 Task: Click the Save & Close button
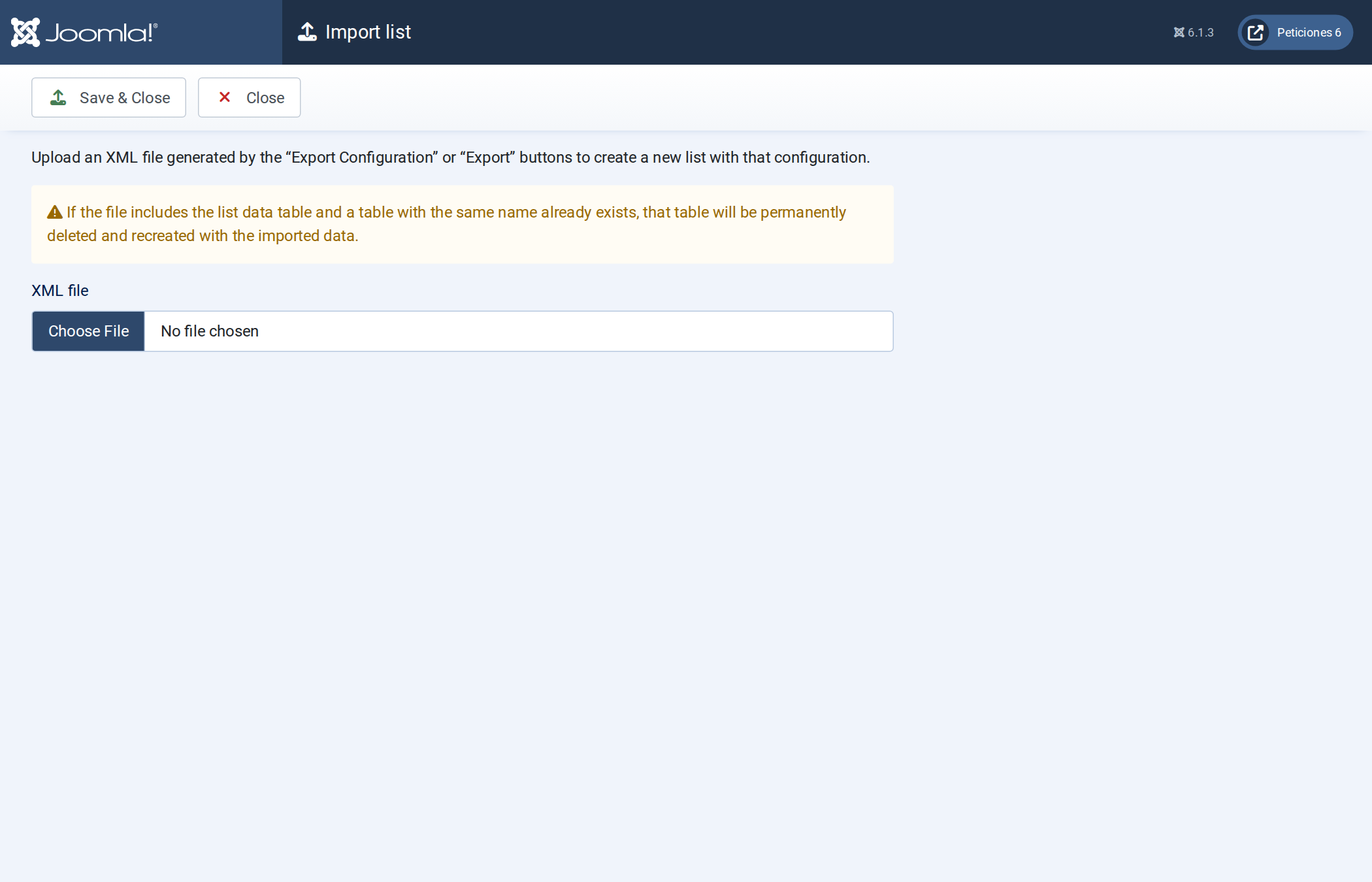click(108, 98)
